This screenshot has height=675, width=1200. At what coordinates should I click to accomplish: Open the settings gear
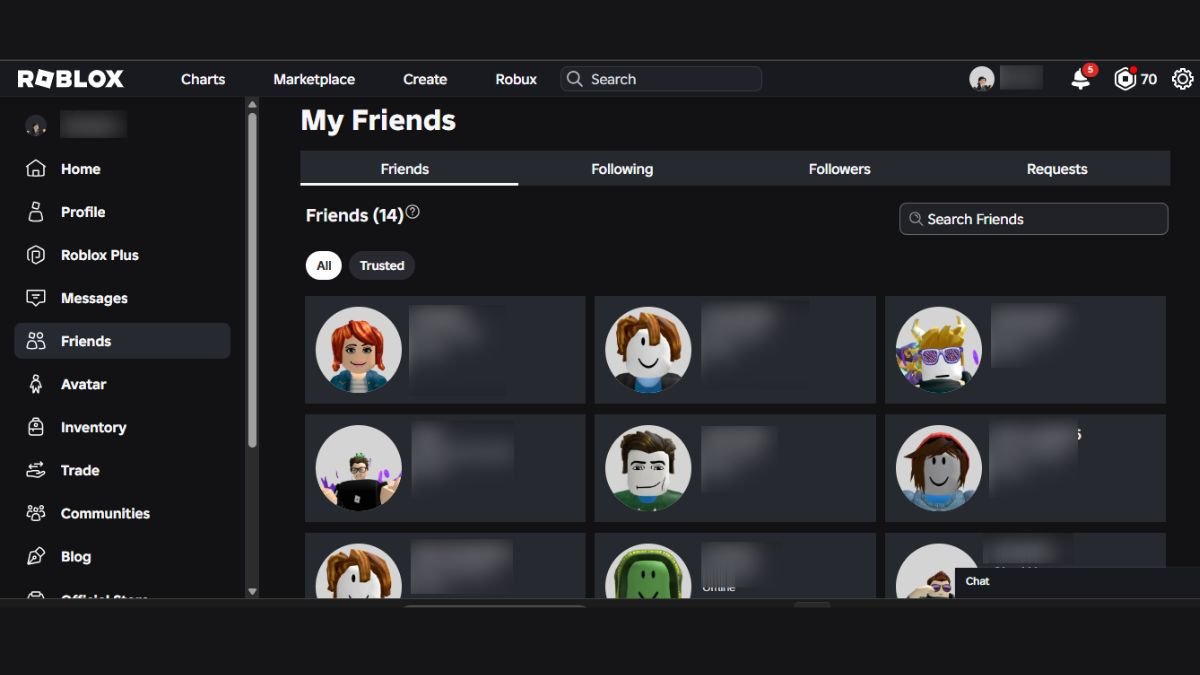(x=1183, y=79)
